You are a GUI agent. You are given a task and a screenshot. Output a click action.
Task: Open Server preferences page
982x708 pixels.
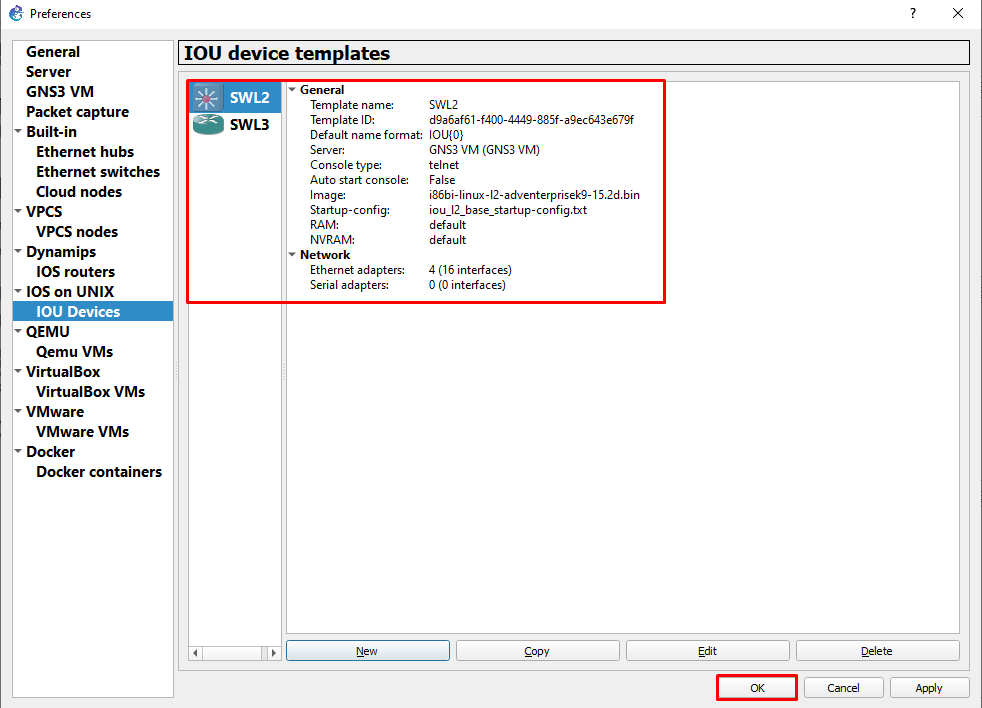pyautogui.click(x=48, y=72)
